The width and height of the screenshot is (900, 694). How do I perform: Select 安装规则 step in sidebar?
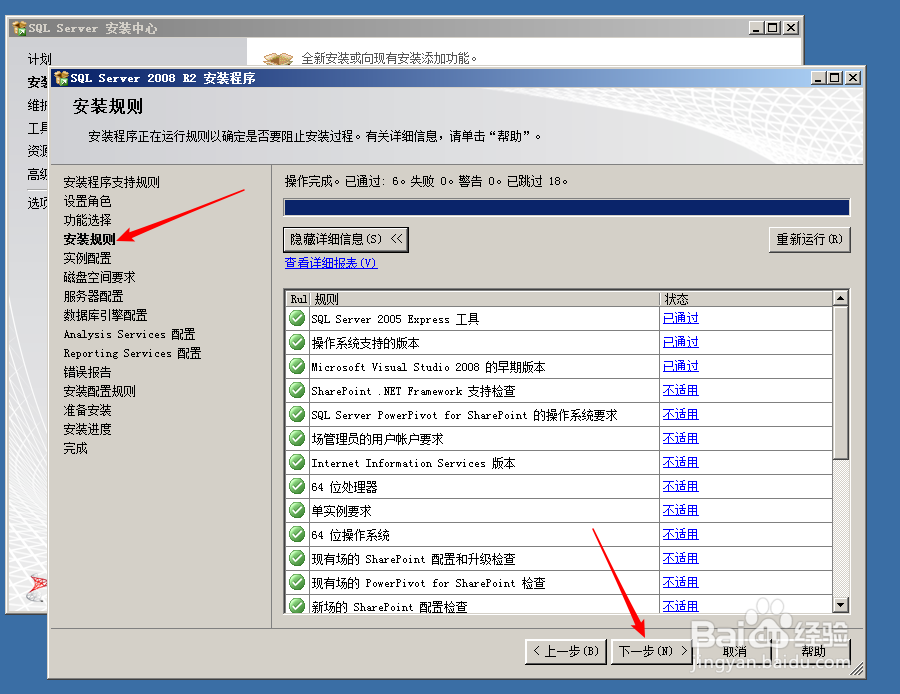[x=90, y=239]
